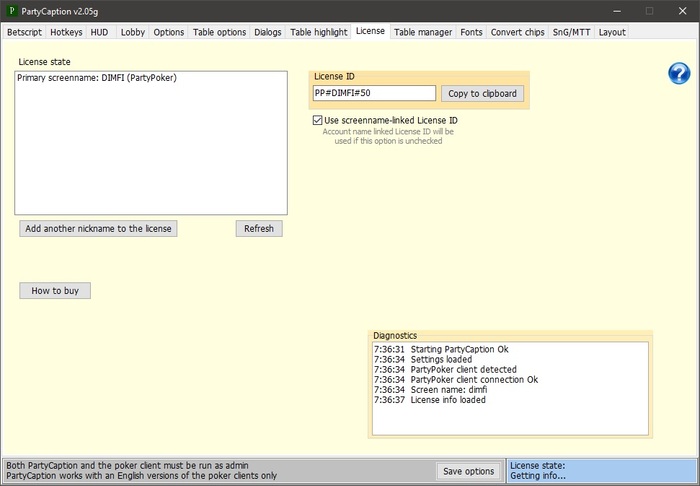
Task: Refresh the license state
Action: (x=259, y=228)
